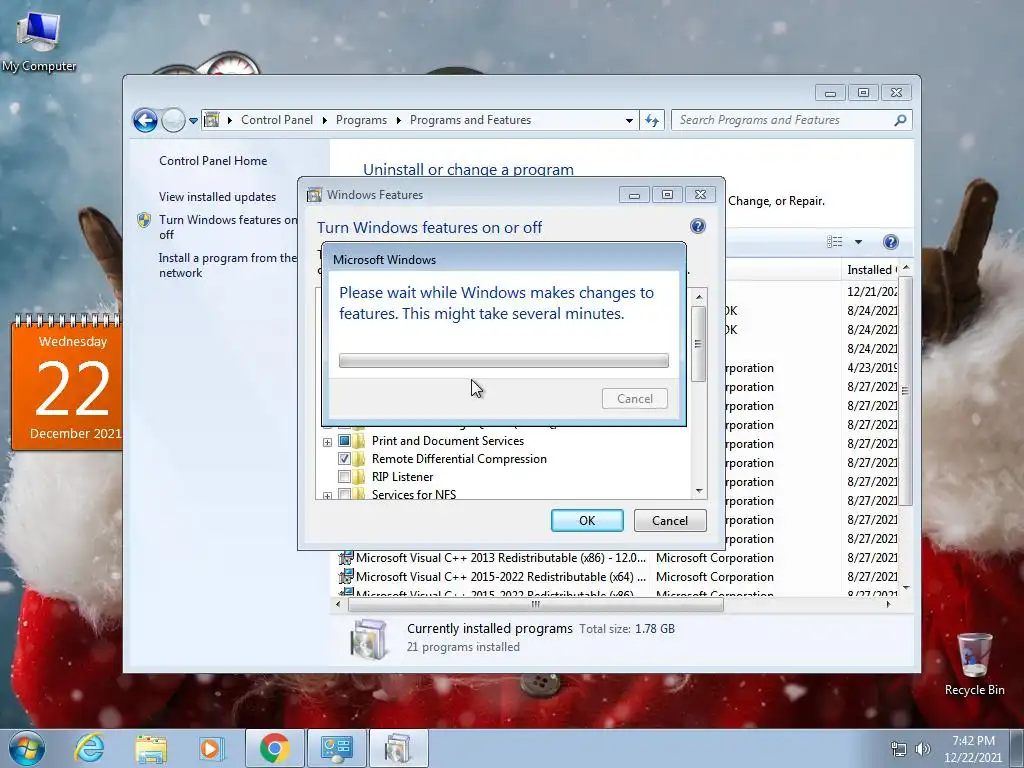
Task: Open Install a program from the network
Action: (x=227, y=265)
